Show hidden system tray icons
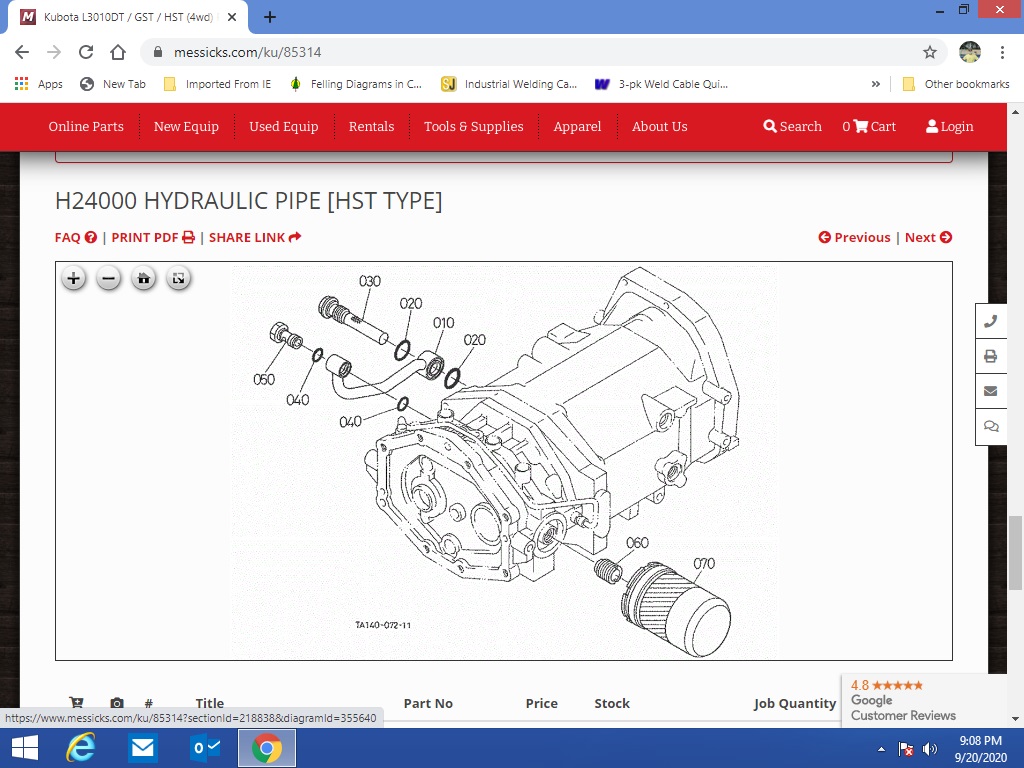Image resolution: width=1024 pixels, height=768 pixels. click(882, 749)
